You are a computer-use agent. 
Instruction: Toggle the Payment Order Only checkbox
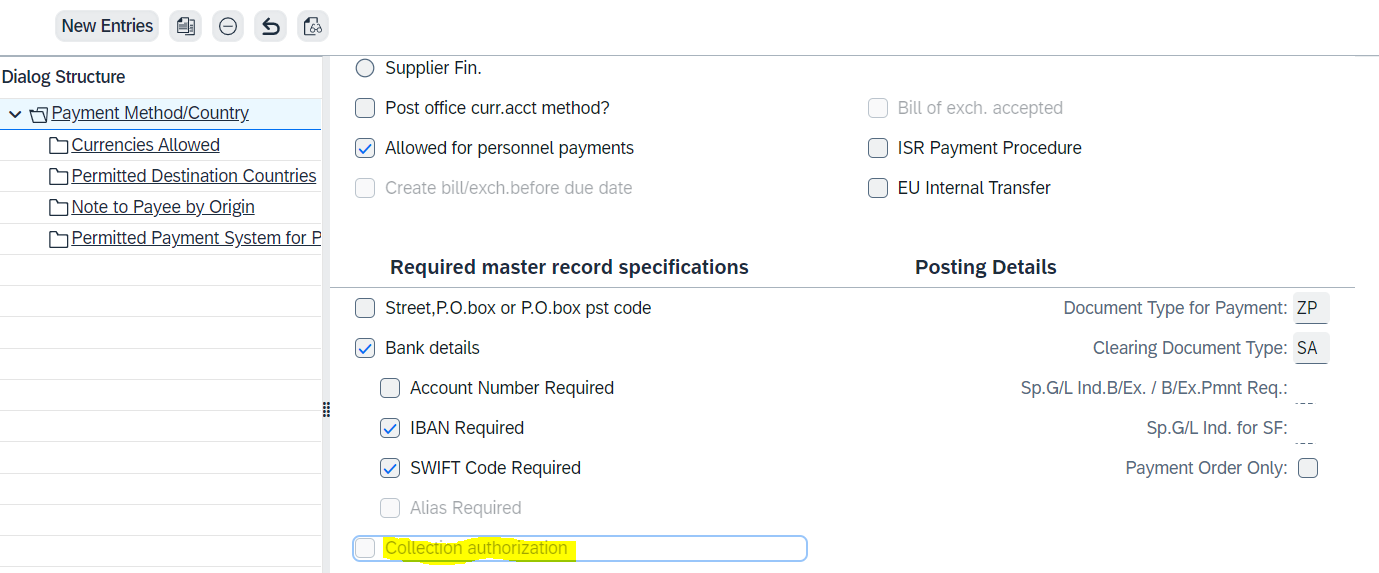point(1308,468)
